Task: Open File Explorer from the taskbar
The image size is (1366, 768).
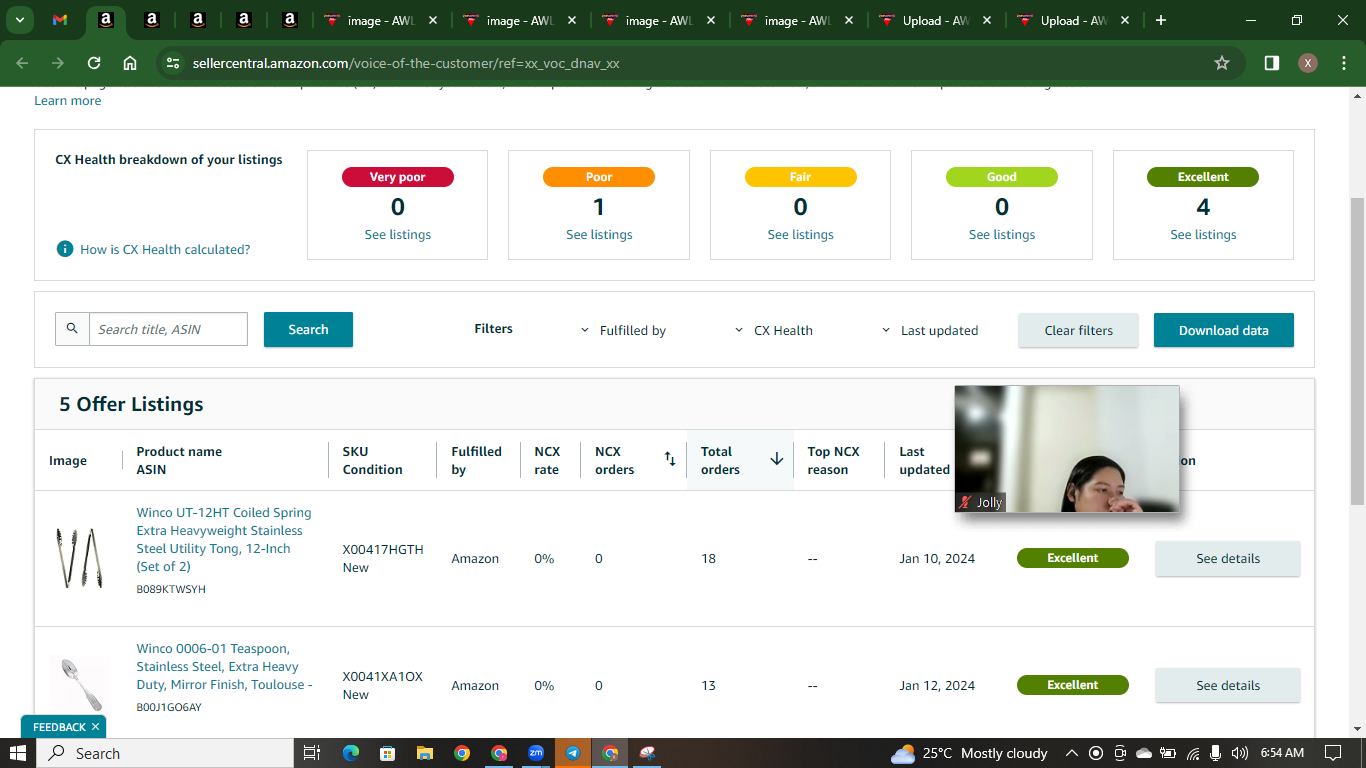Action: 424,753
